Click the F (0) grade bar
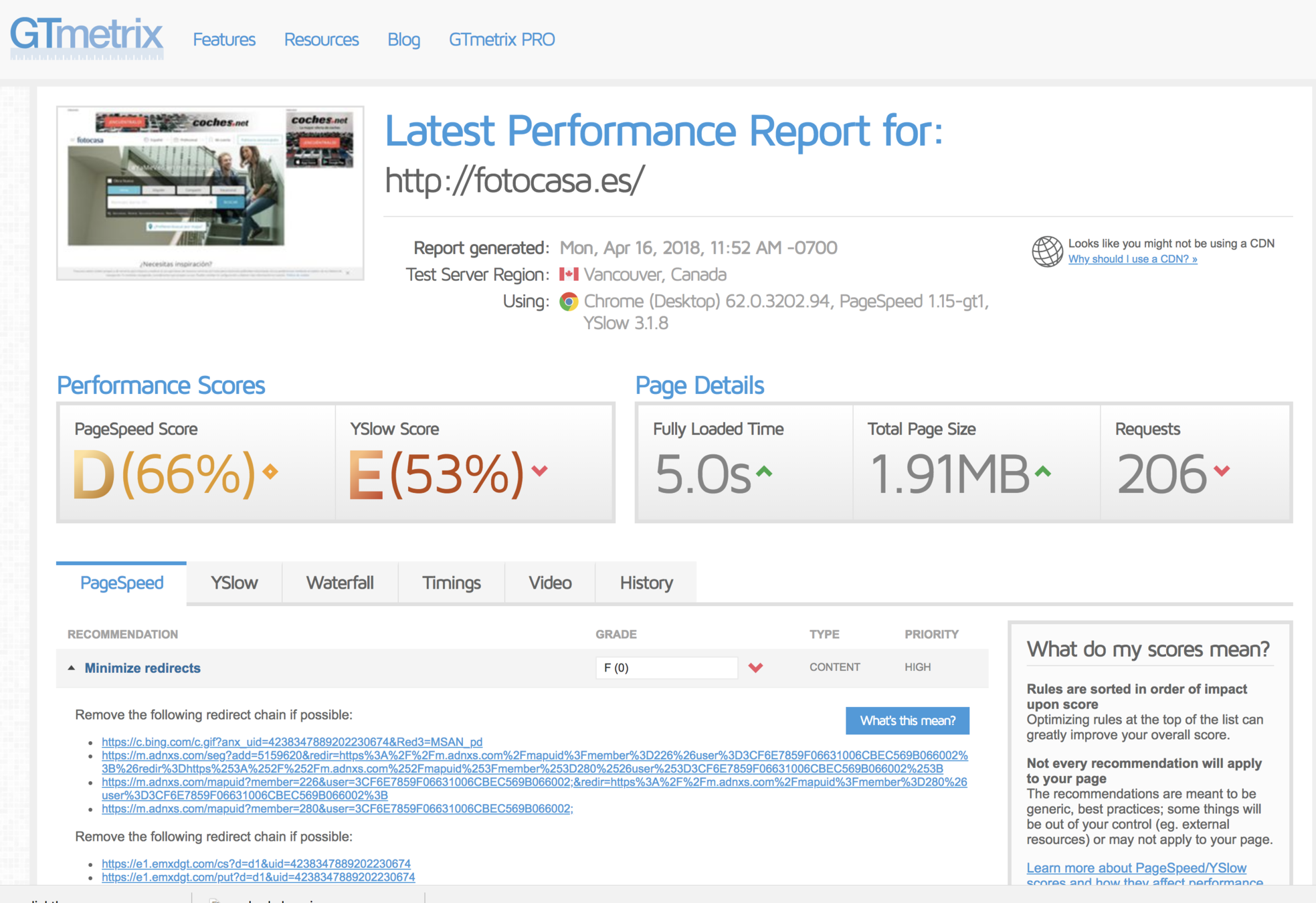Screen dimensions: 1316x903 point(666,668)
